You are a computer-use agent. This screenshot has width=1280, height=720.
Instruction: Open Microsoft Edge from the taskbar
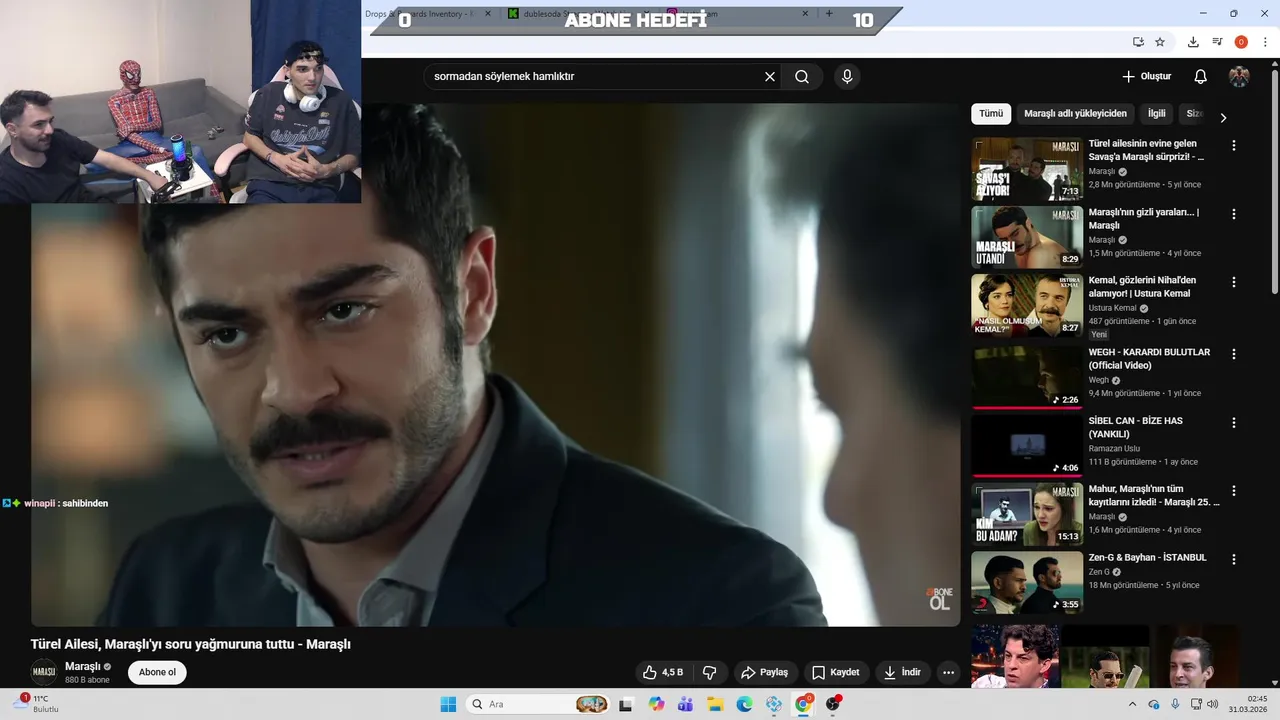pyautogui.click(x=744, y=704)
